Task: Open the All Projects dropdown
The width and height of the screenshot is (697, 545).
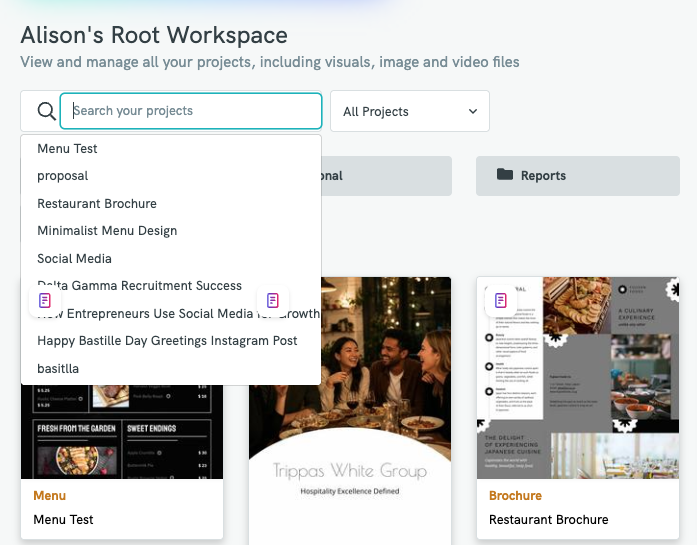Action: click(x=410, y=111)
